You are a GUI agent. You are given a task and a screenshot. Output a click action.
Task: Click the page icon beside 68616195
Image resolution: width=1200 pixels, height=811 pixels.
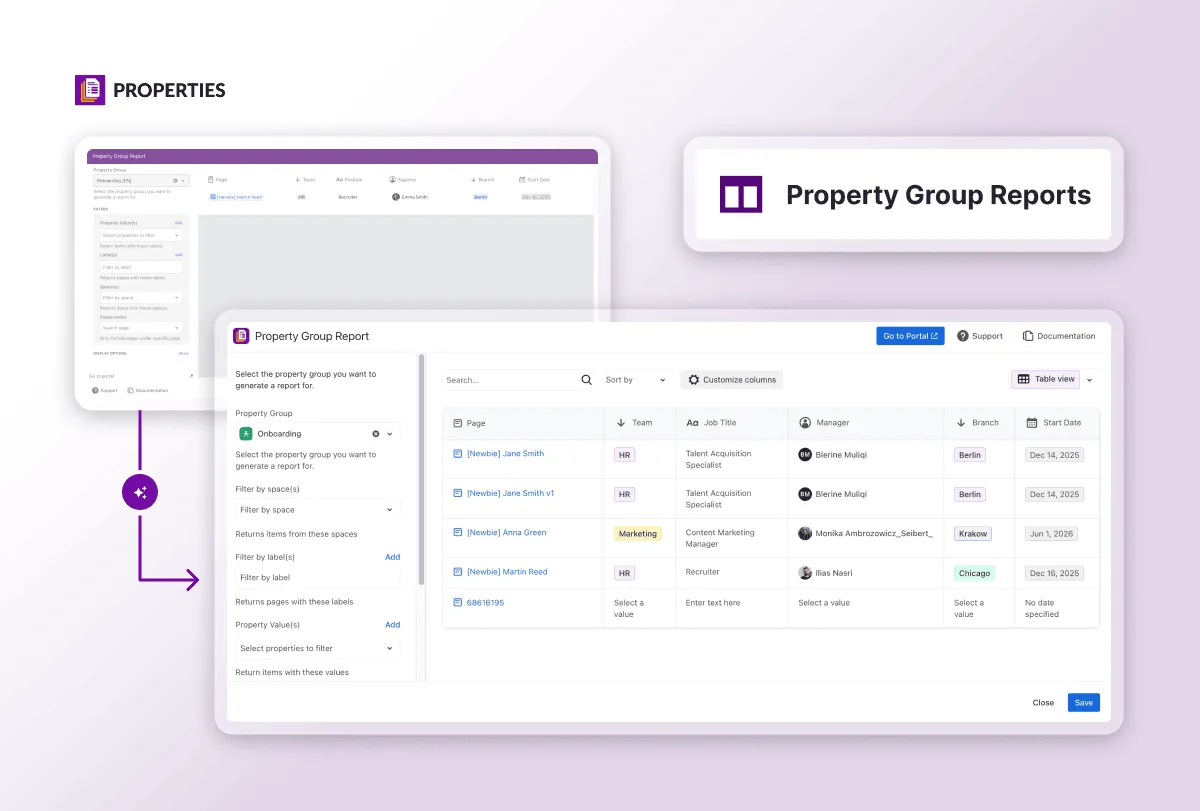(x=458, y=603)
